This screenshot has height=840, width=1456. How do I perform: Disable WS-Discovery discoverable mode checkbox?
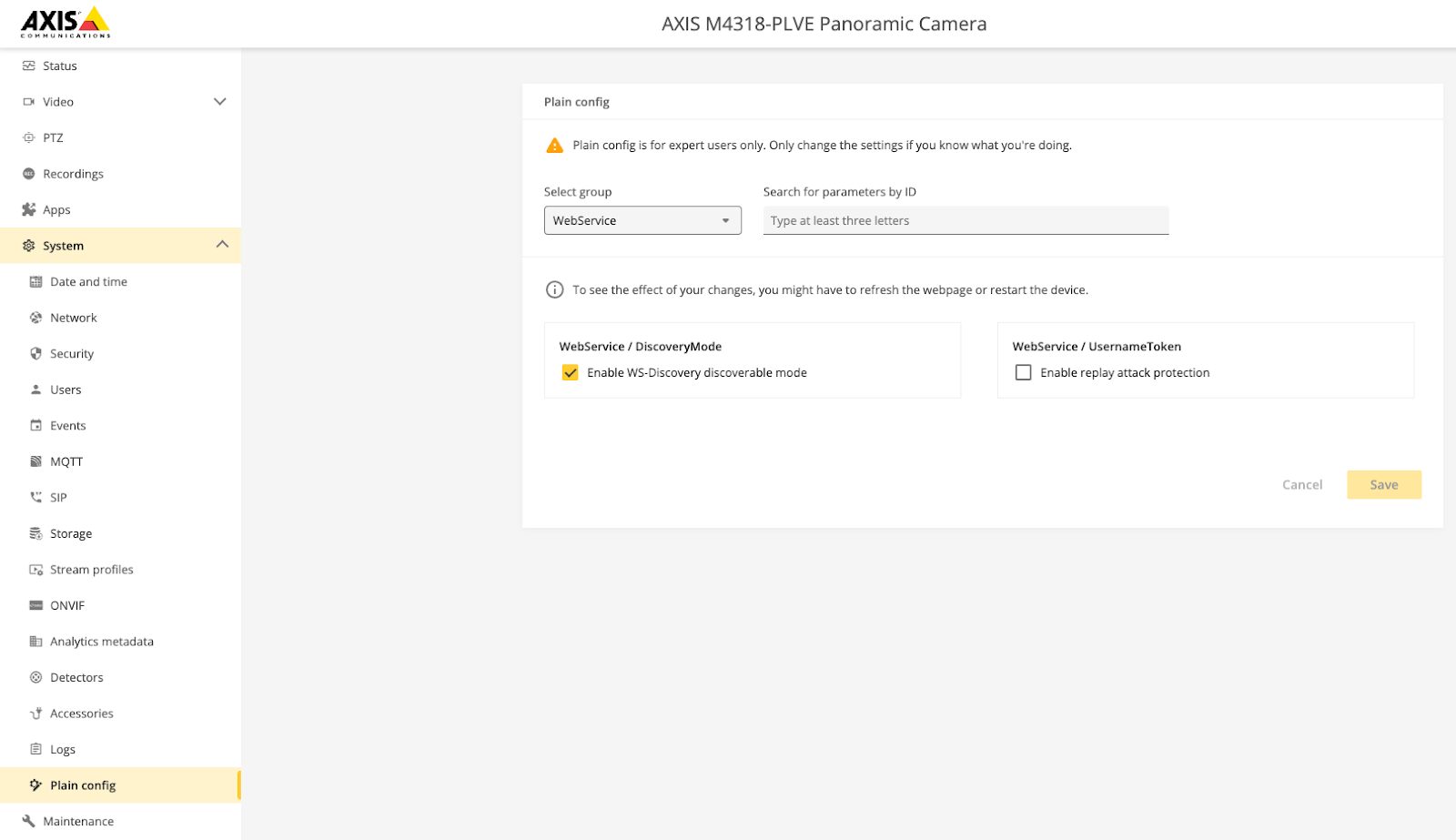click(x=571, y=372)
